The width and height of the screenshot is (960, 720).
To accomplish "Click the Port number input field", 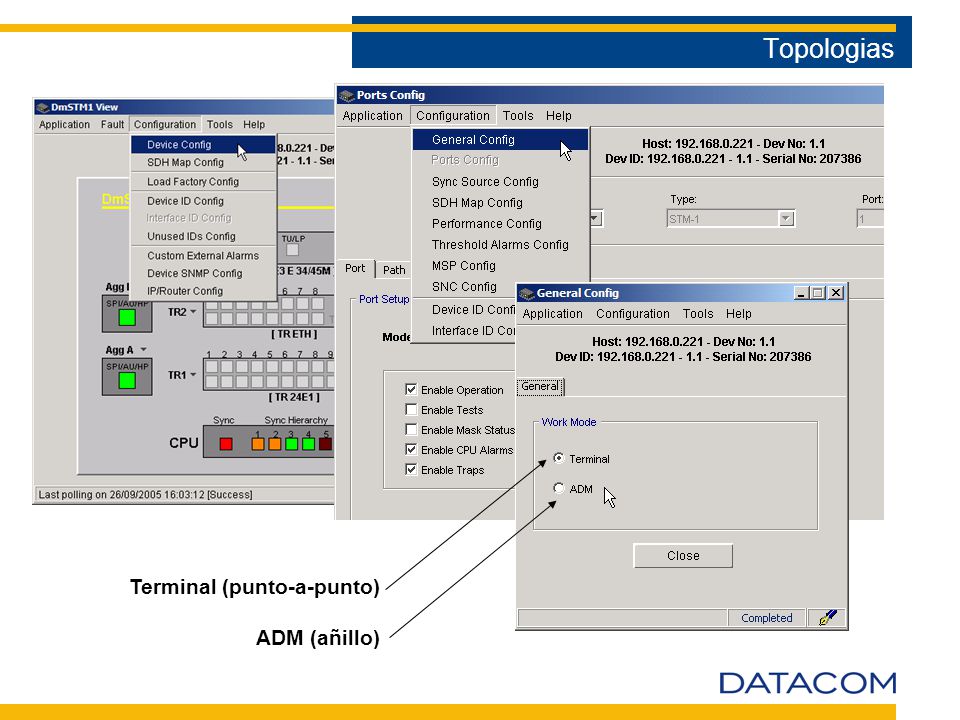I will 870,219.
